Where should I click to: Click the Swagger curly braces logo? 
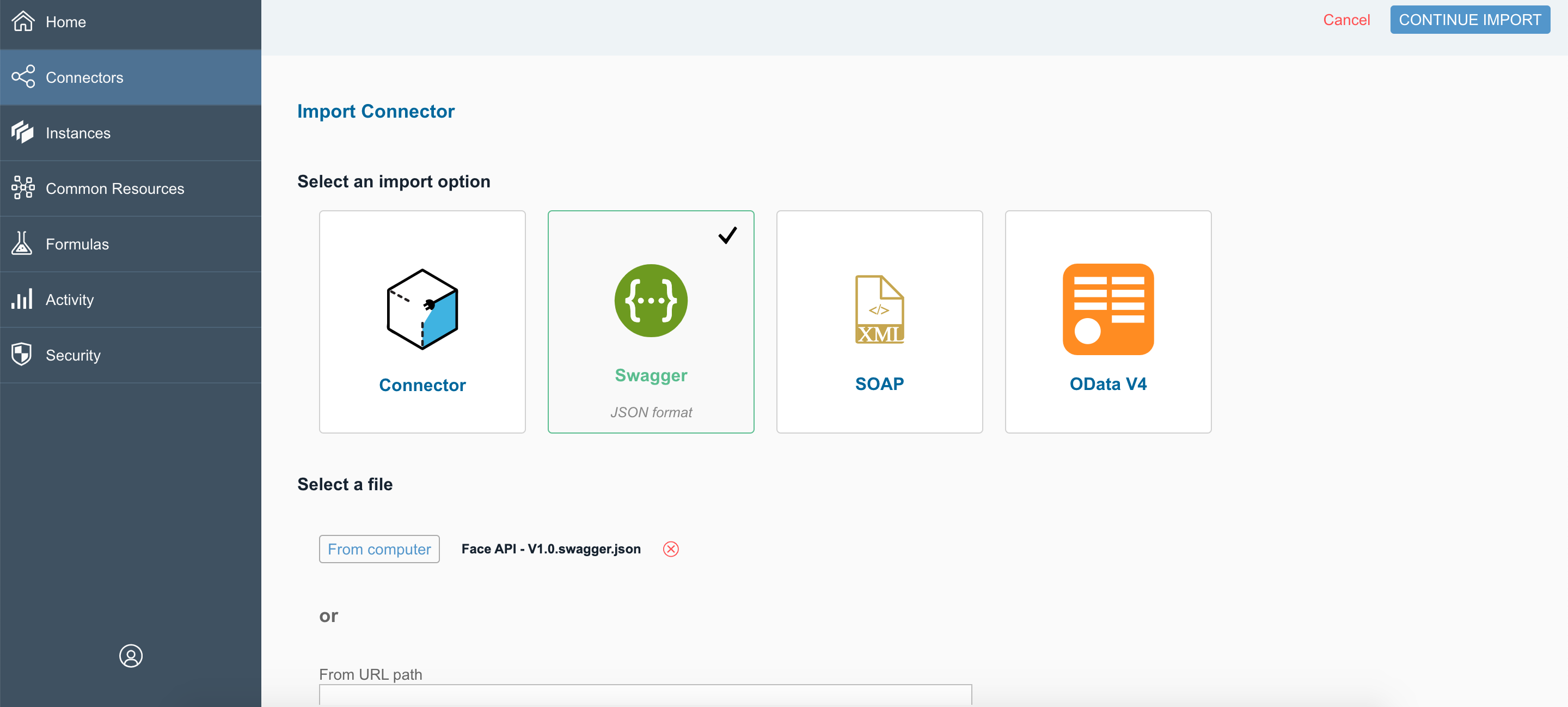[x=651, y=301]
